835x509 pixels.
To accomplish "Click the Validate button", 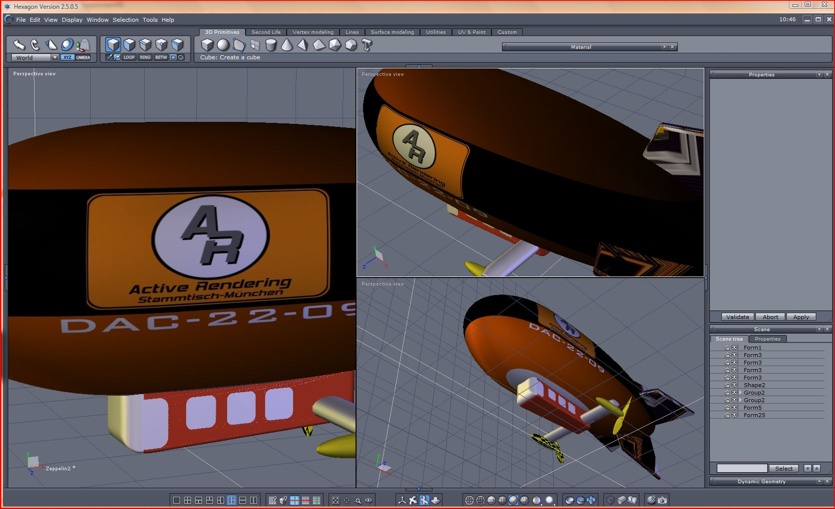I will 738,317.
